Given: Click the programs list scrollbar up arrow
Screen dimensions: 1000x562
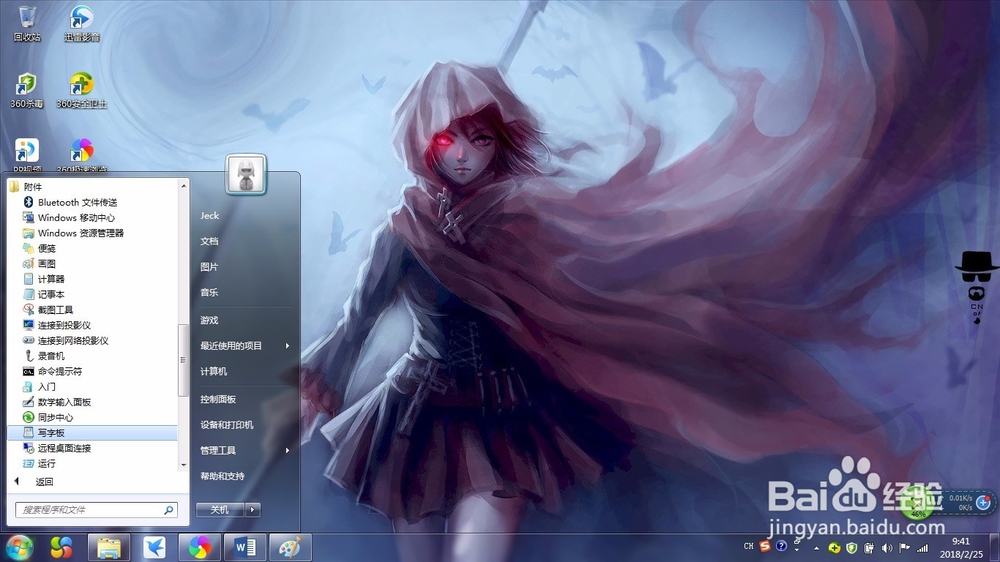Looking at the screenshot, I should [x=184, y=186].
